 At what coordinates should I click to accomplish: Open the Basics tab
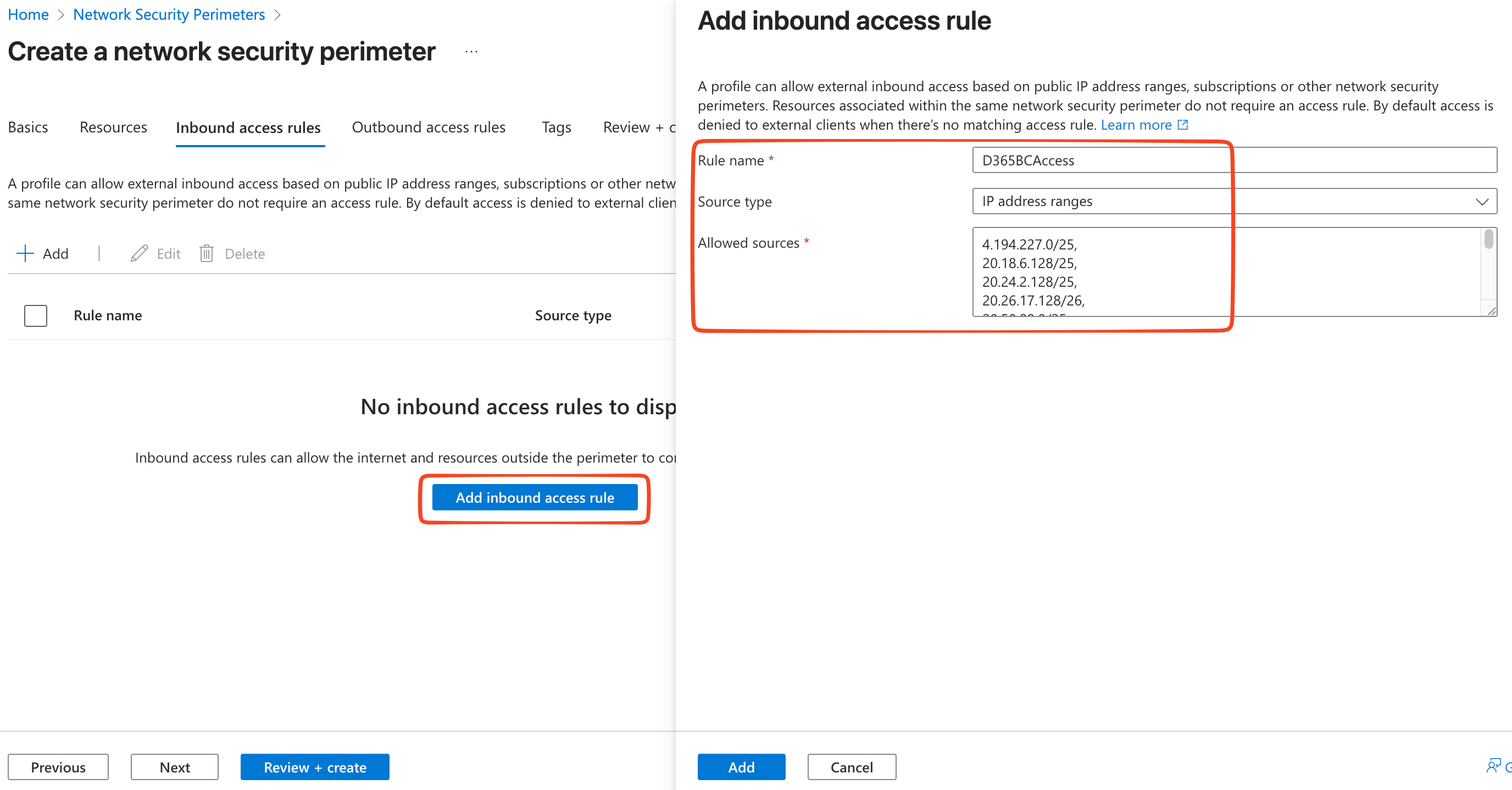point(28,127)
